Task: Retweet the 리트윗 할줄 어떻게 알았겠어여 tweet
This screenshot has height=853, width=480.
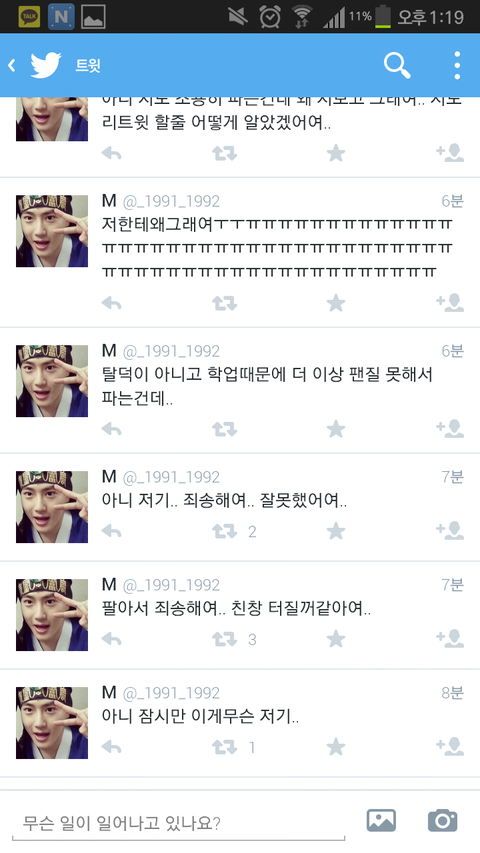Action: [x=224, y=153]
